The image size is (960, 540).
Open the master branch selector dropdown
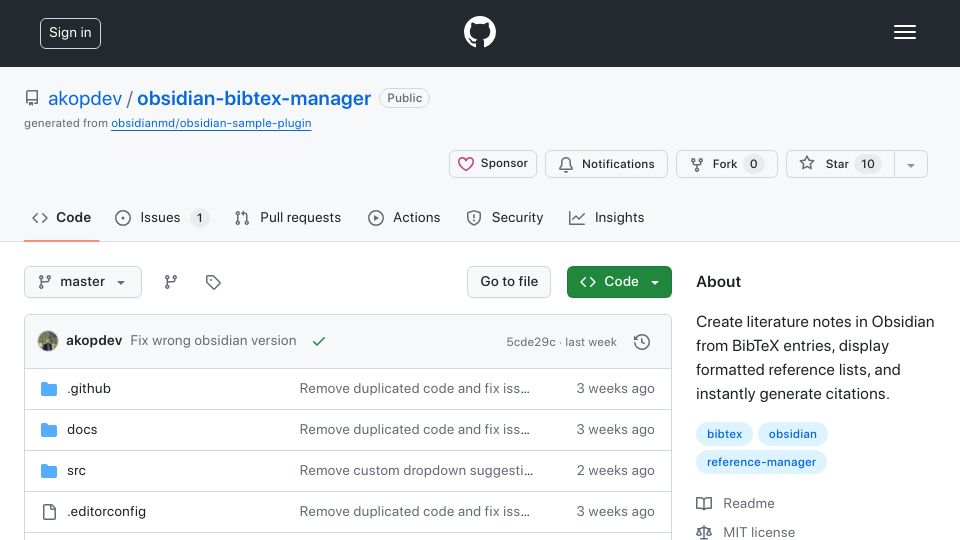coord(83,282)
